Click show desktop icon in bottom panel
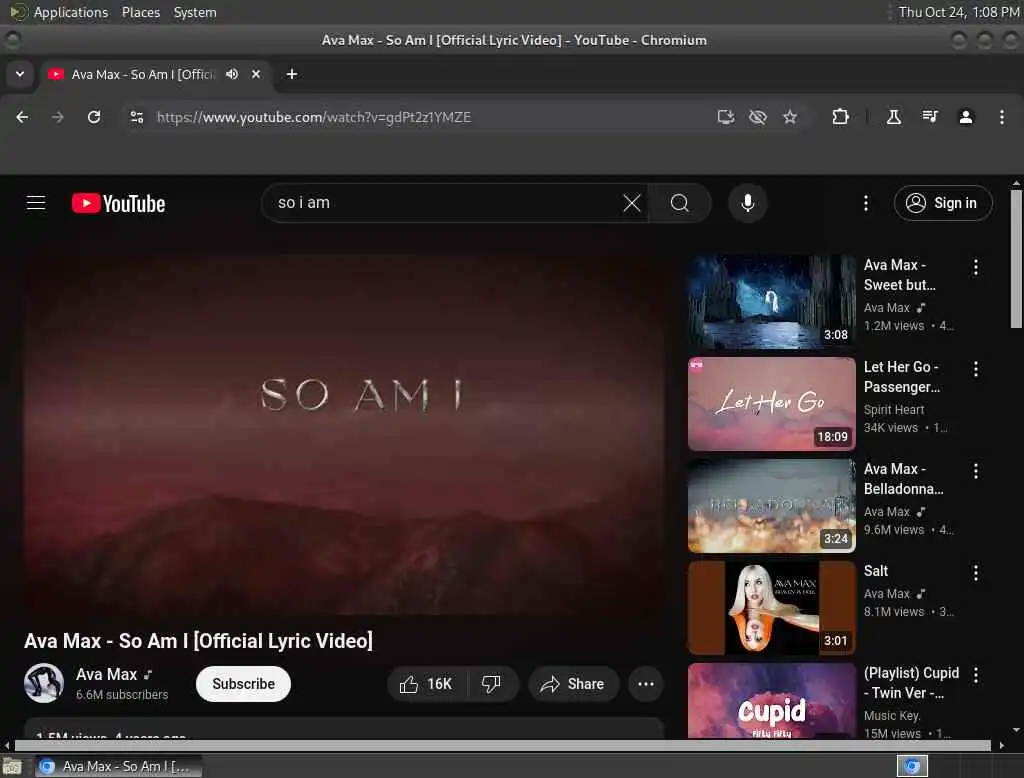 [x=12, y=766]
